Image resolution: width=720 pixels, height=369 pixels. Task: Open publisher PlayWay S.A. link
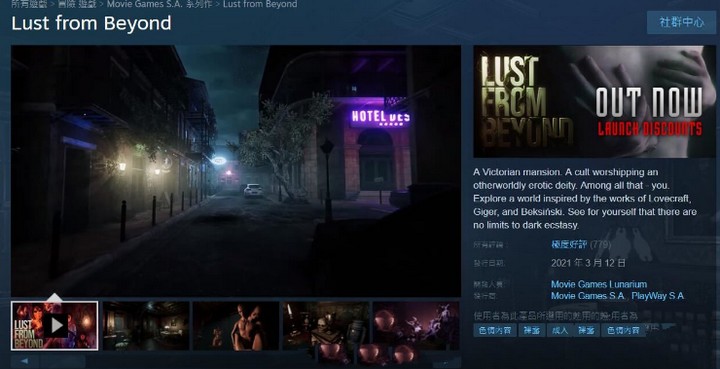658,296
